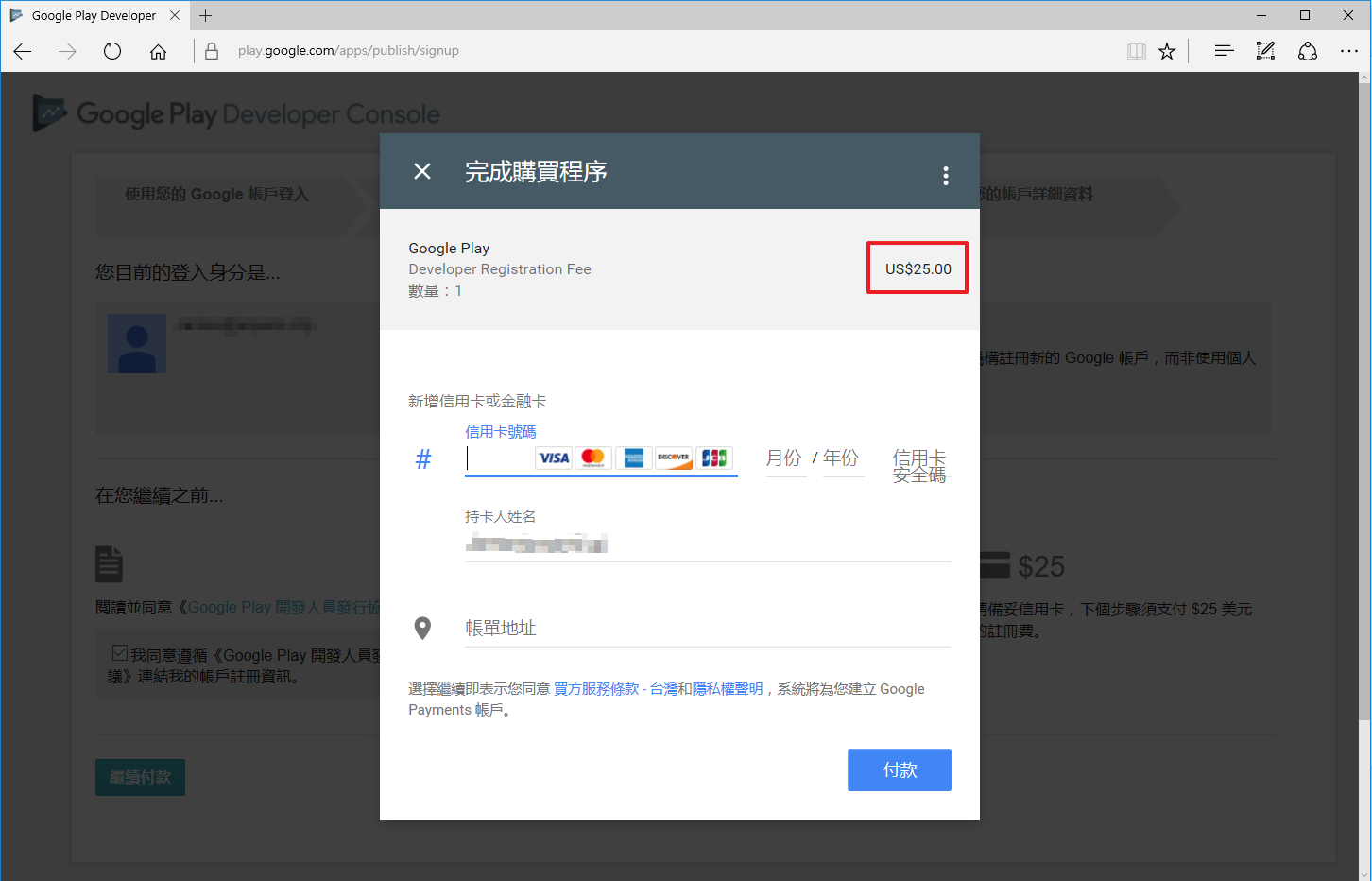Open a new browser tab

pyautogui.click(x=206, y=15)
